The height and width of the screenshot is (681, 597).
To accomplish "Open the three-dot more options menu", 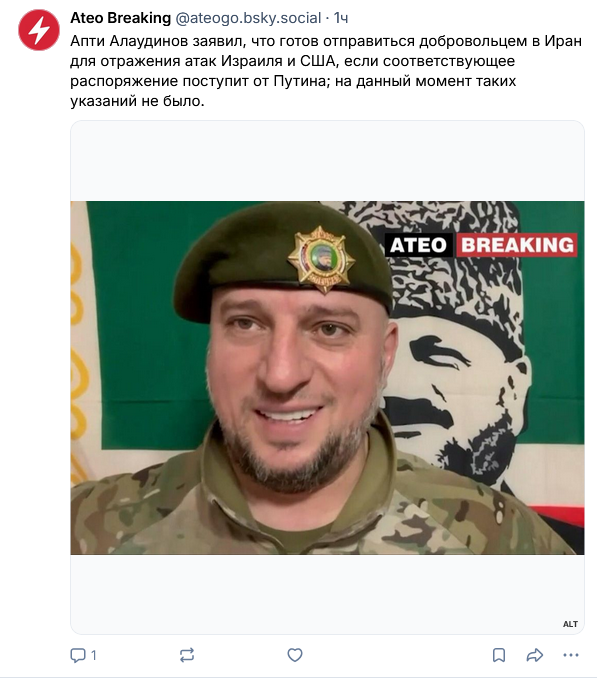I will tap(571, 655).
